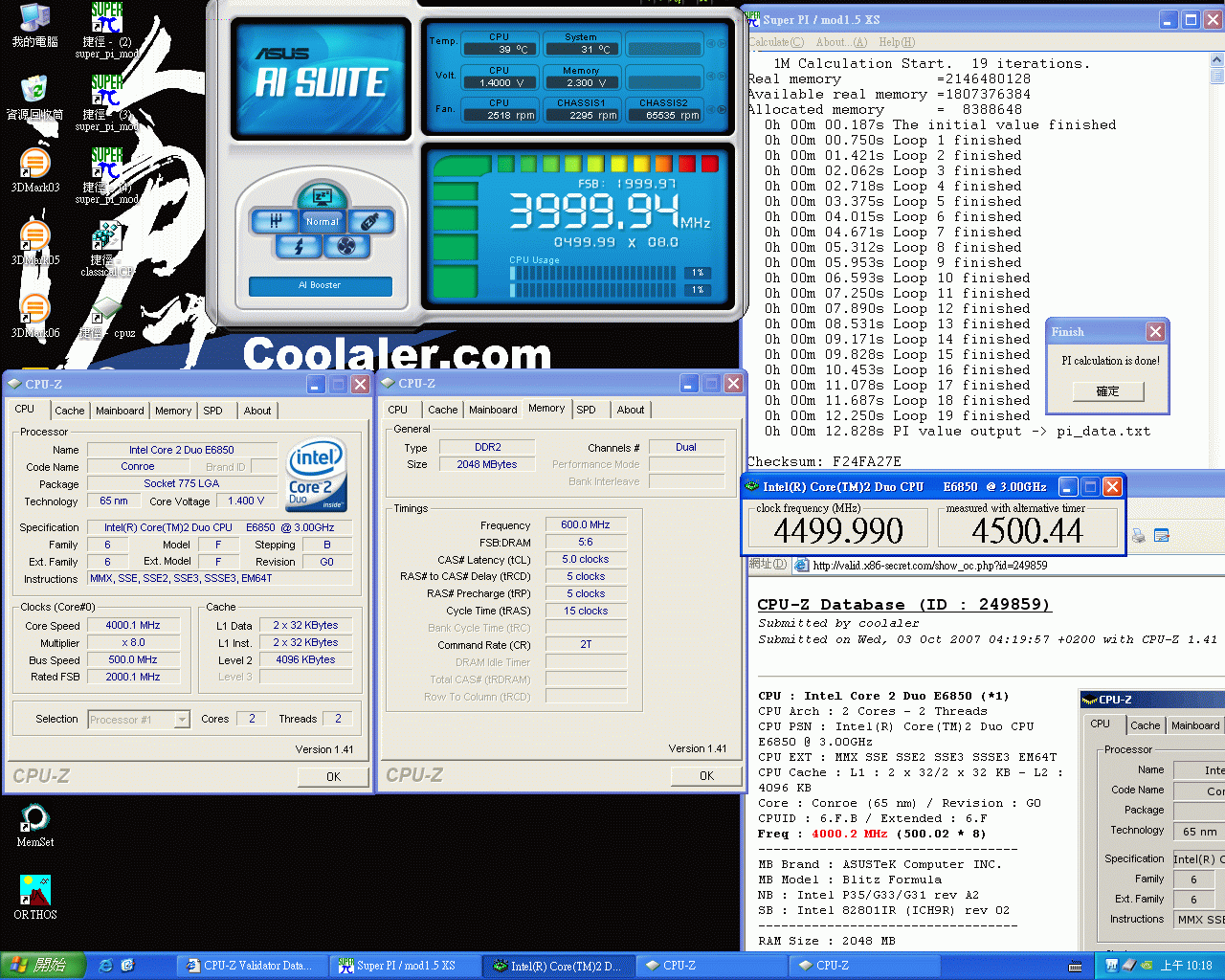Image resolution: width=1225 pixels, height=980 pixels.
Task: Click the AI Suite lightning bolt icon
Action: coord(299,246)
